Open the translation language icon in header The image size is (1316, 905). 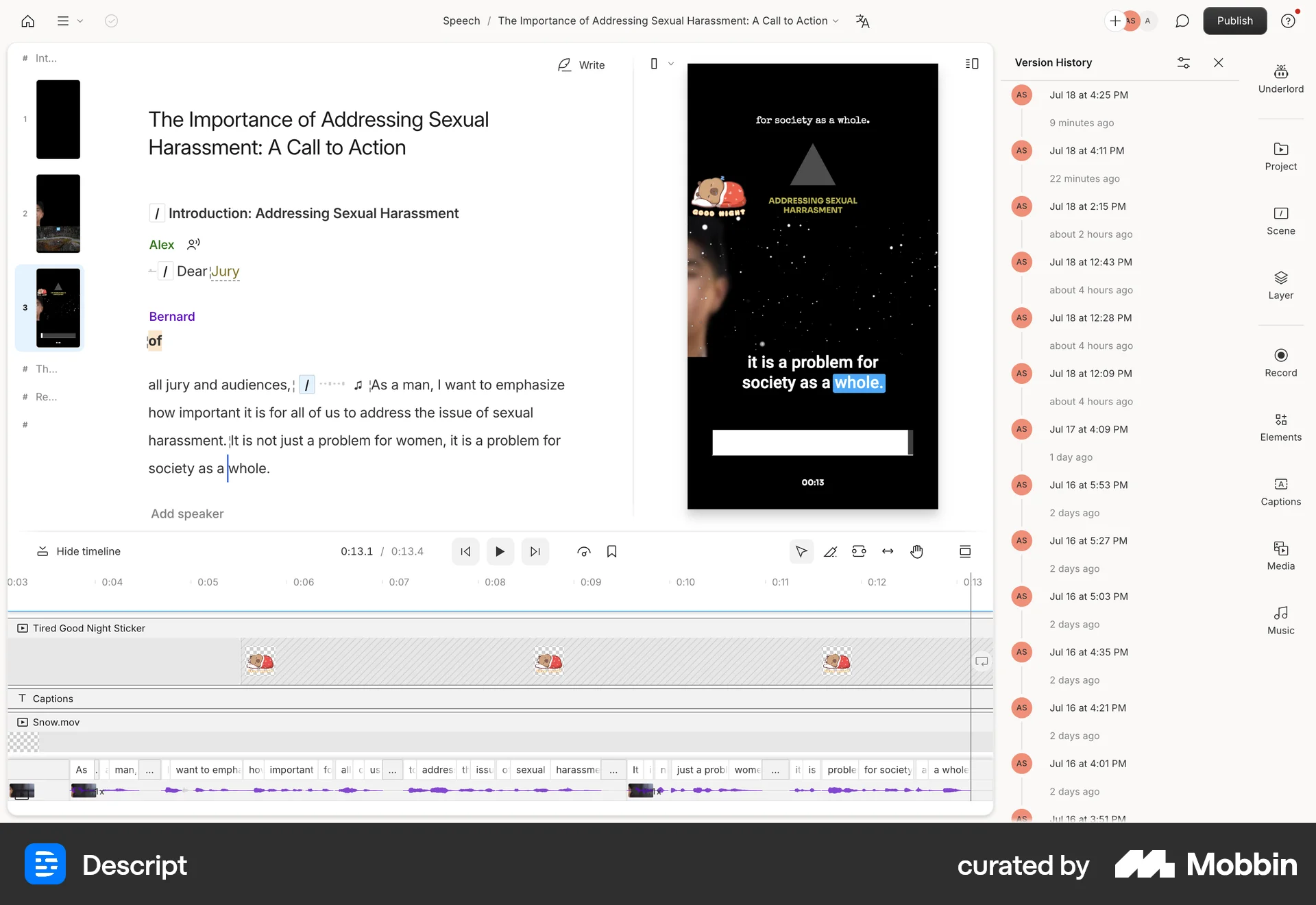pos(862,21)
